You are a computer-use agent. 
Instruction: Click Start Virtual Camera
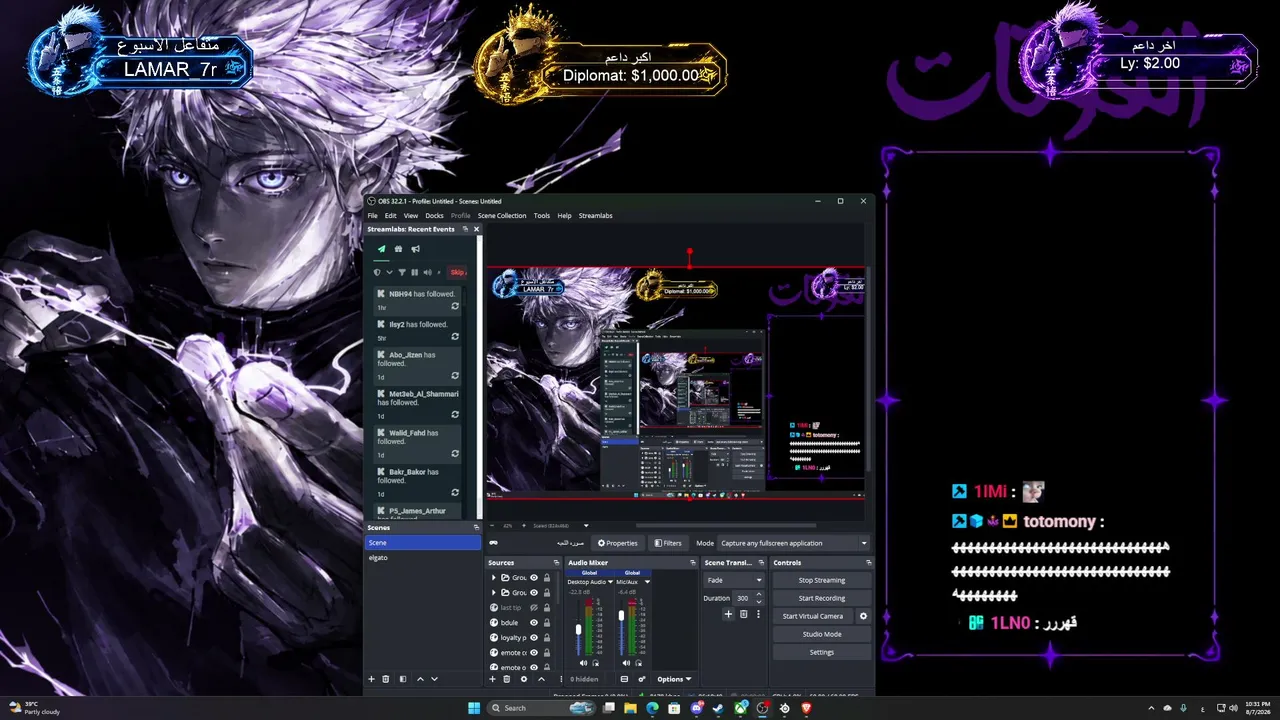click(813, 616)
